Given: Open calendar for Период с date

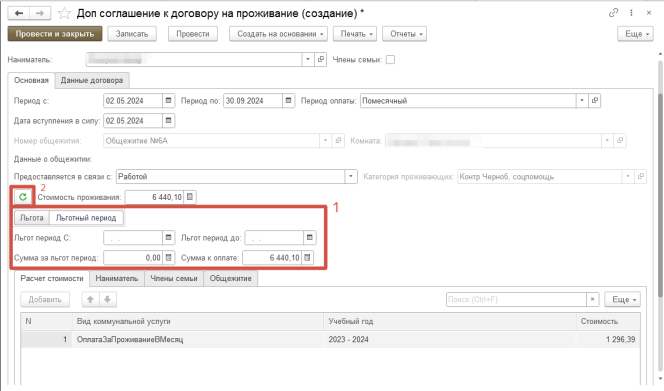Looking at the screenshot, I should (x=169, y=100).
